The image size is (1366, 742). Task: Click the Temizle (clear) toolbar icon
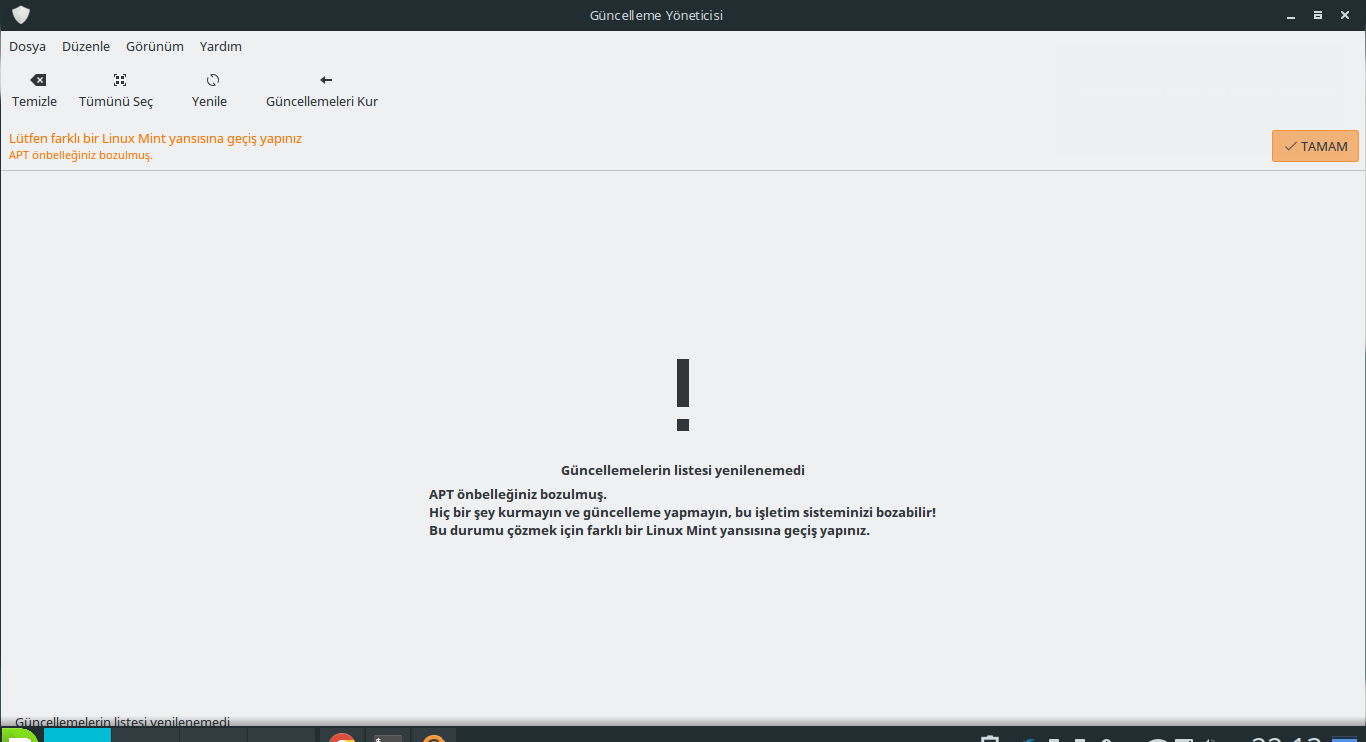click(x=37, y=80)
